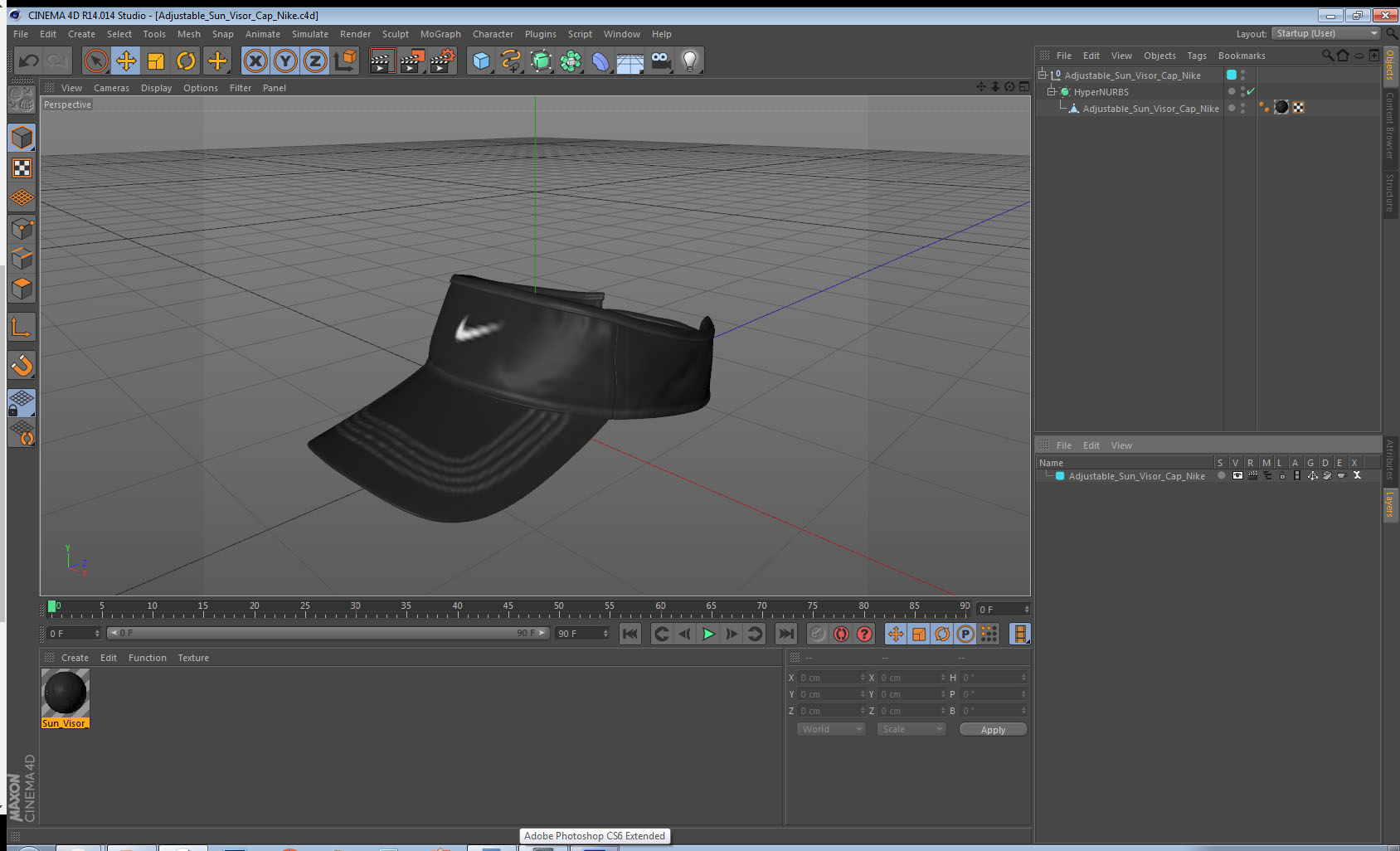Click the texture tag on mesh object
This screenshot has width=1400, height=851.
click(1281, 107)
